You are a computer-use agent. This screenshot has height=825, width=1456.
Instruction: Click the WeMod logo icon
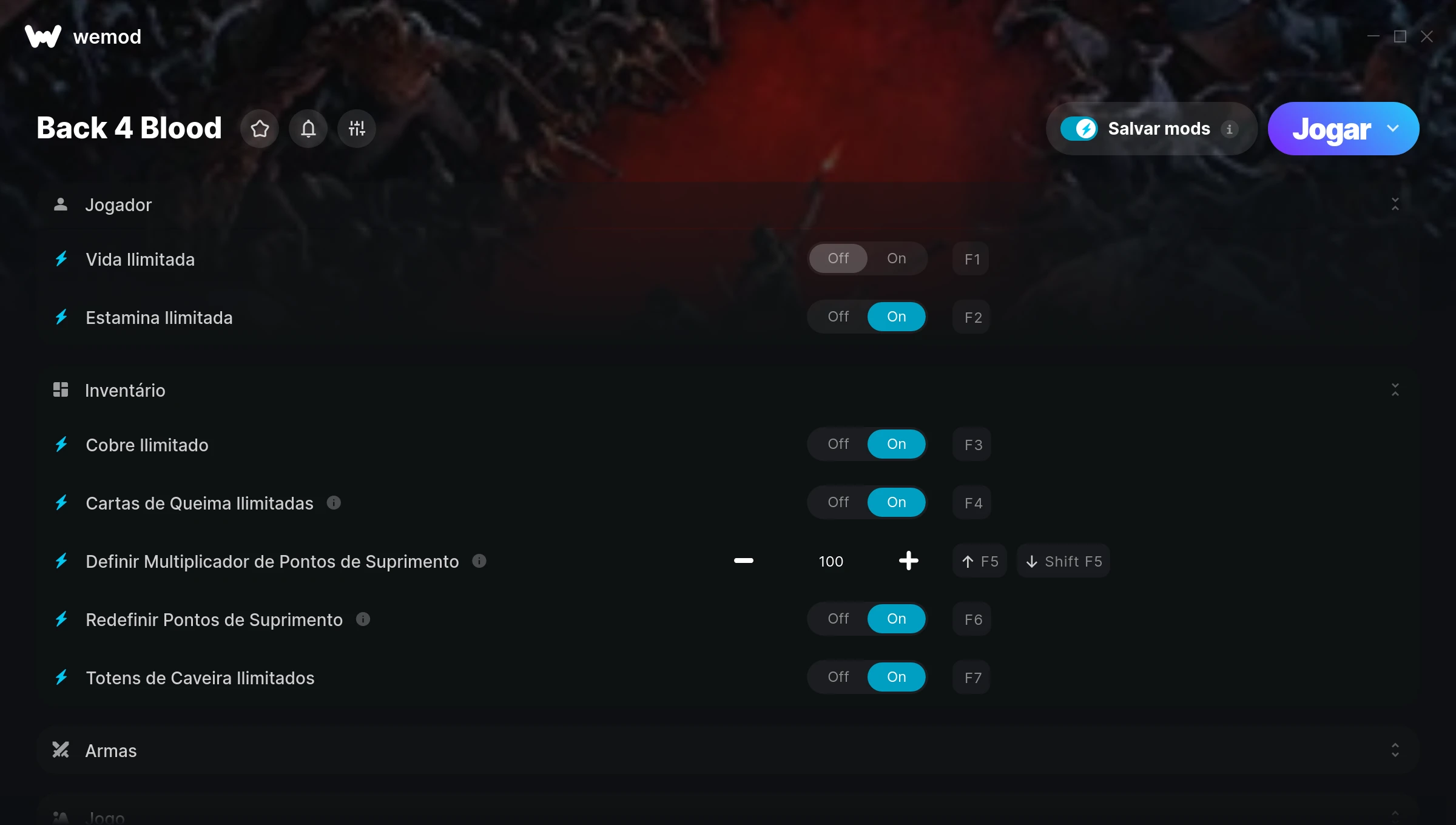[43, 36]
